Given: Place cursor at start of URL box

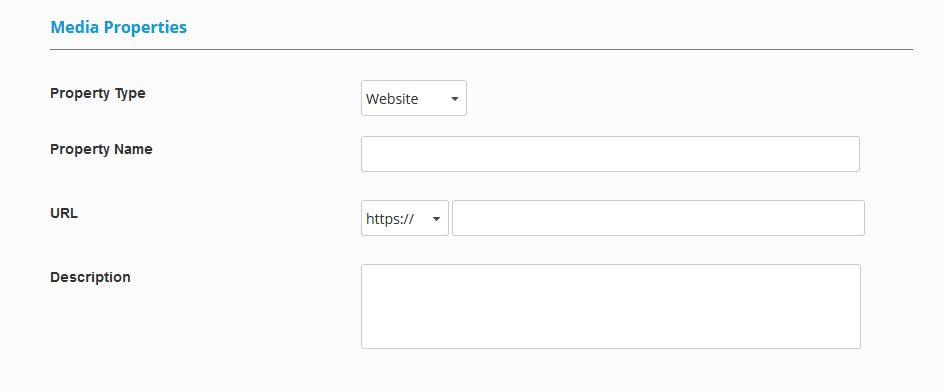Looking at the screenshot, I should [460, 218].
